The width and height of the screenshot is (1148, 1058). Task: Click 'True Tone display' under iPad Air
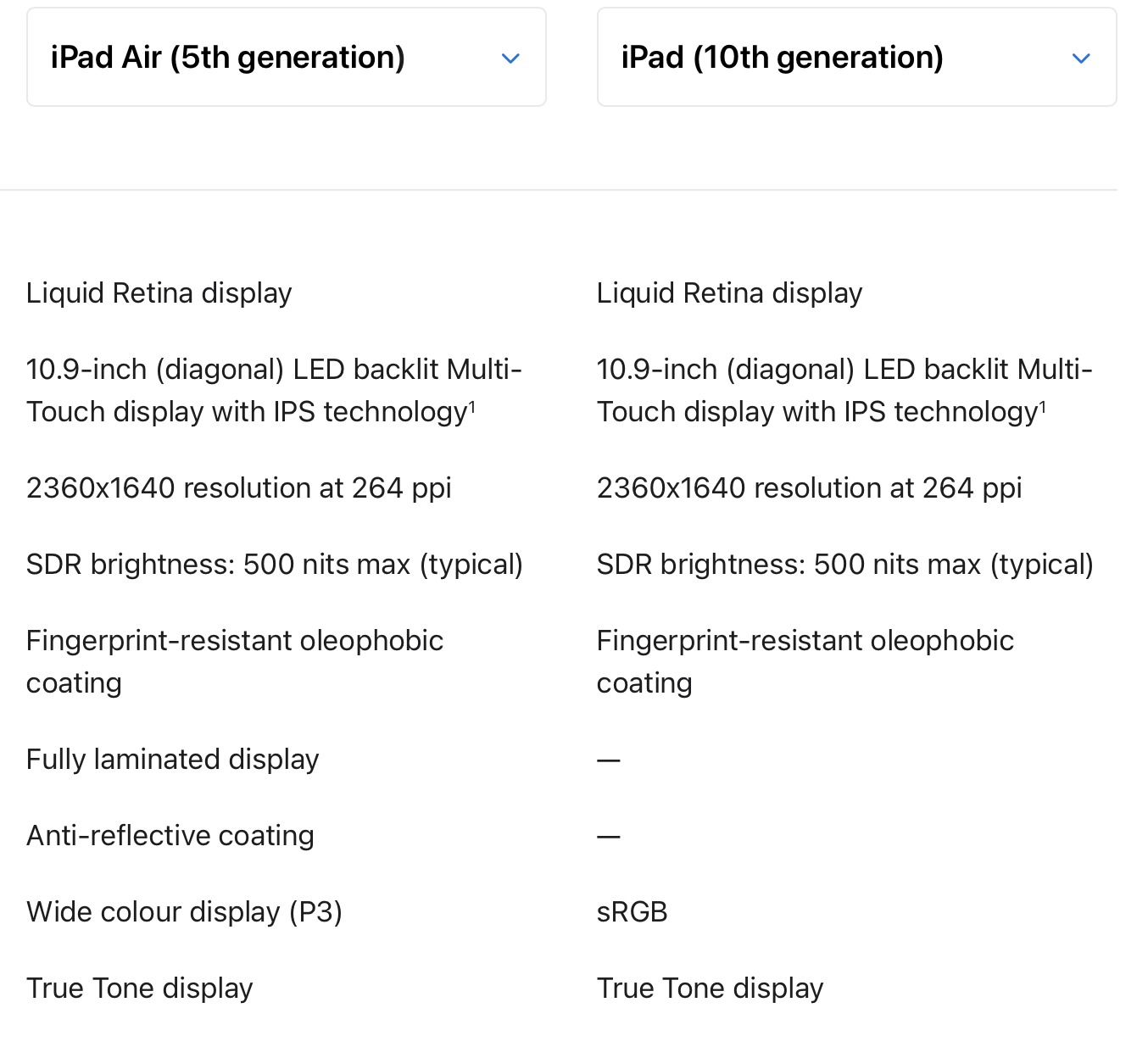(140, 988)
